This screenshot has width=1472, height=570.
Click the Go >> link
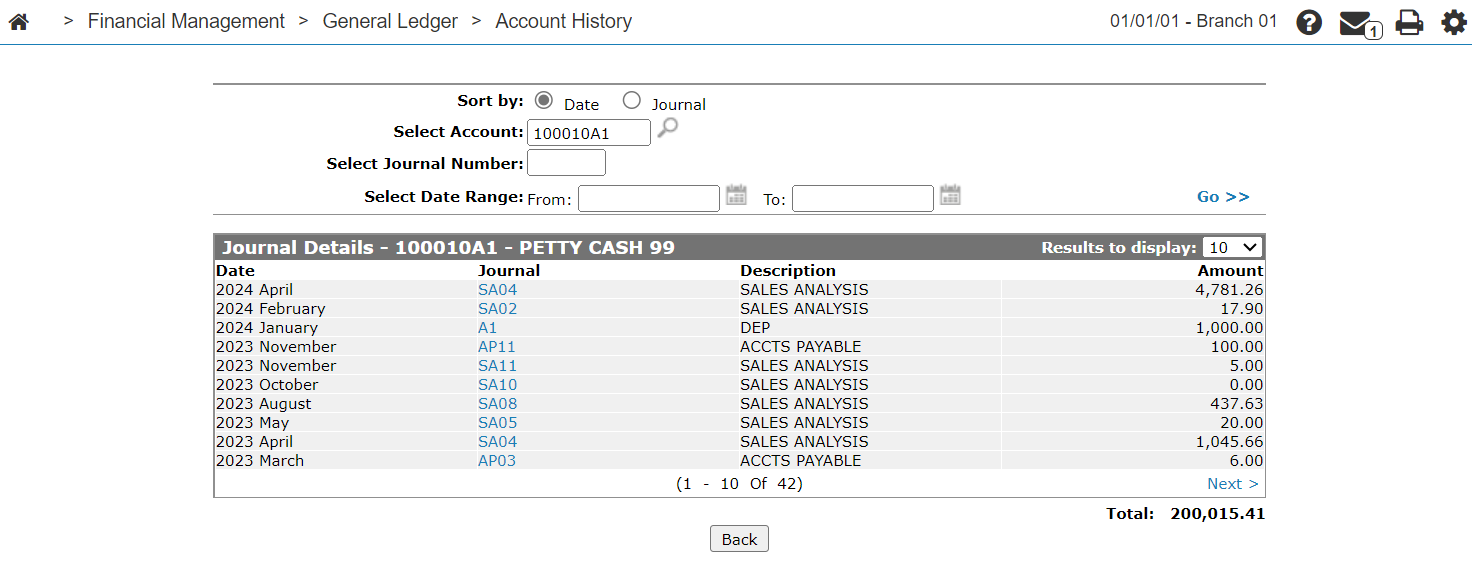1223,197
